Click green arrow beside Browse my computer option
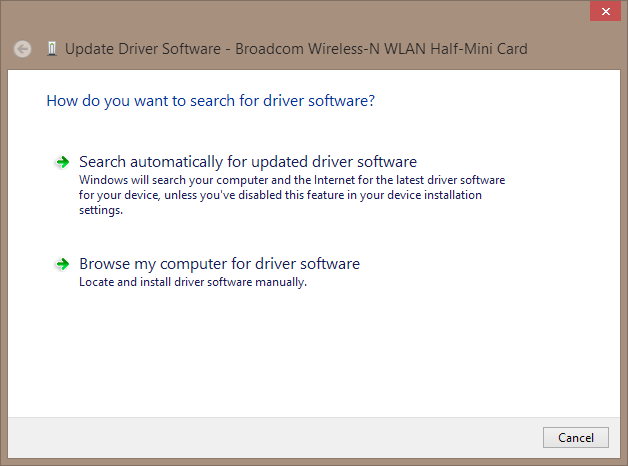The image size is (628, 466). click(62, 264)
